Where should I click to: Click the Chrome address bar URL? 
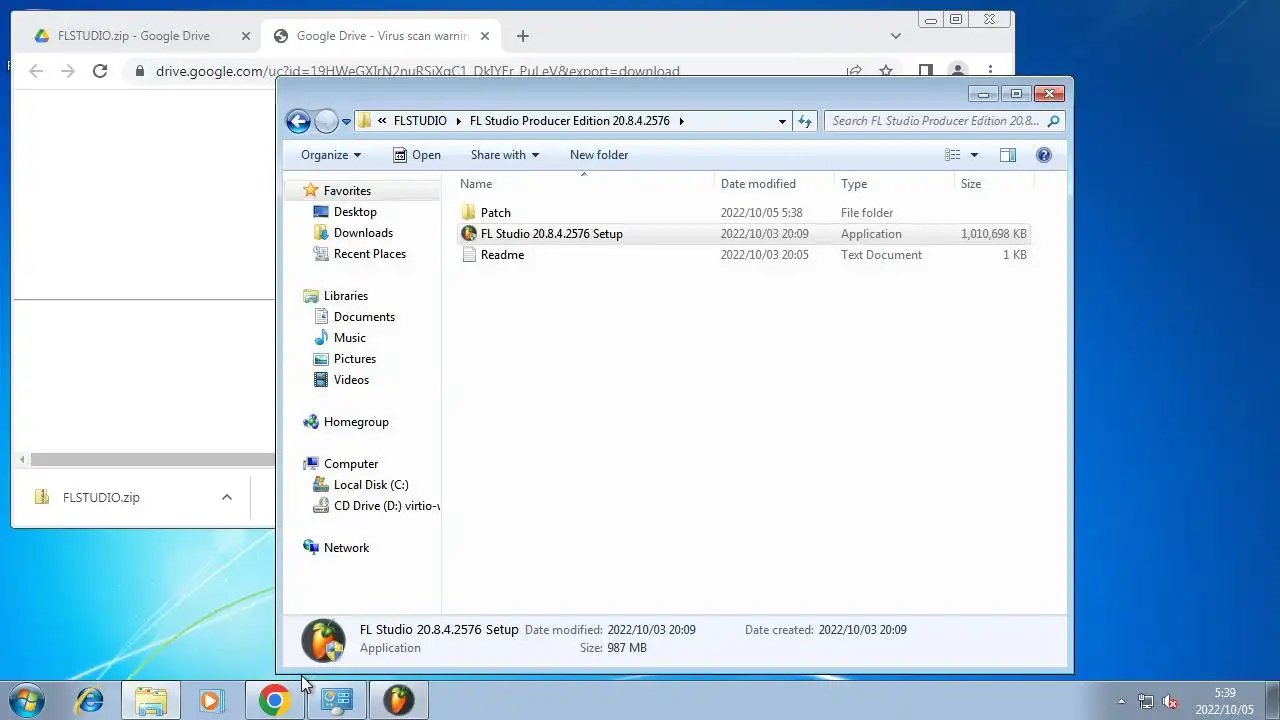[417, 72]
